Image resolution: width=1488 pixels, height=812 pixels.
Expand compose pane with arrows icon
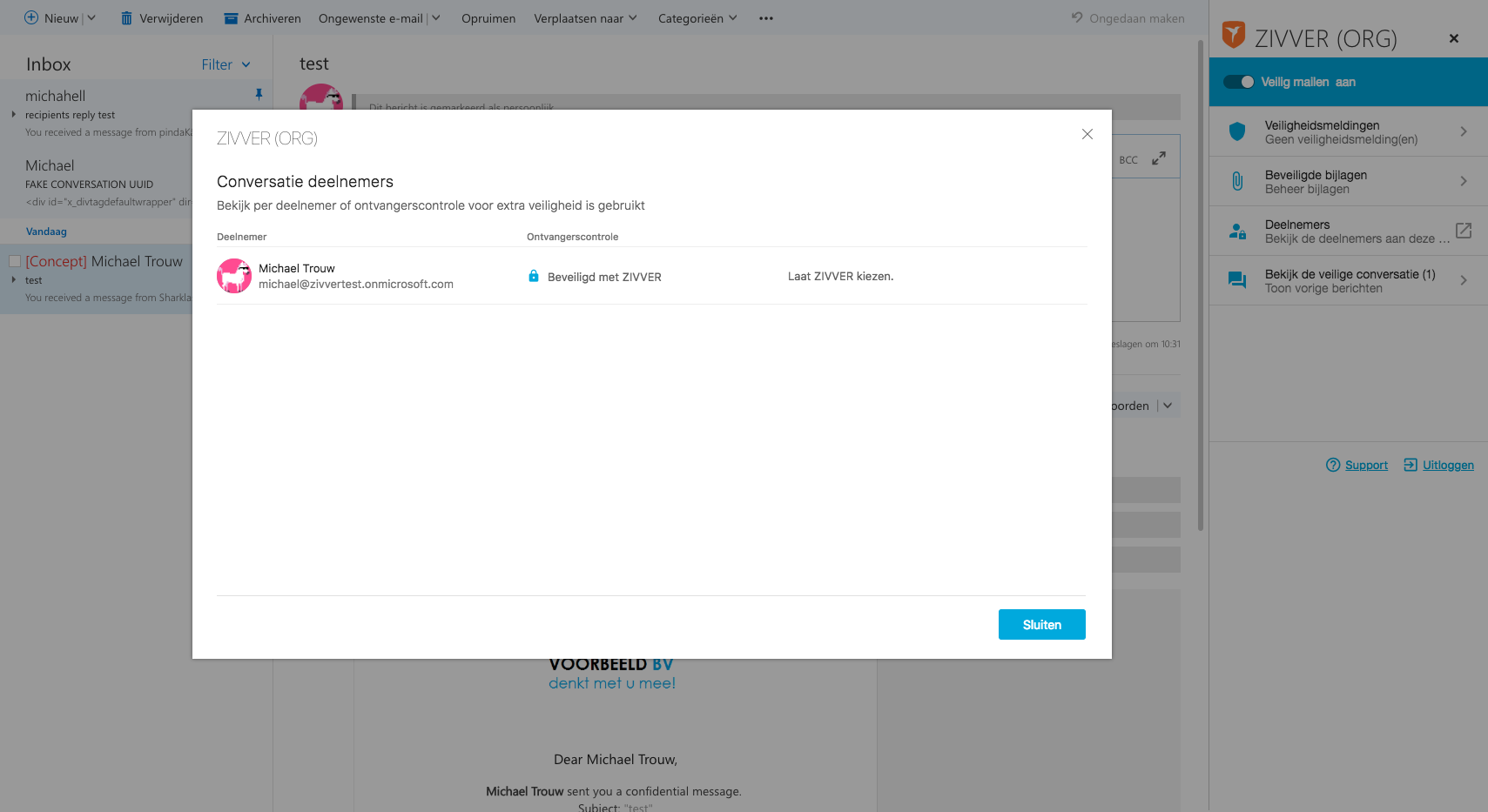point(1159,158)
